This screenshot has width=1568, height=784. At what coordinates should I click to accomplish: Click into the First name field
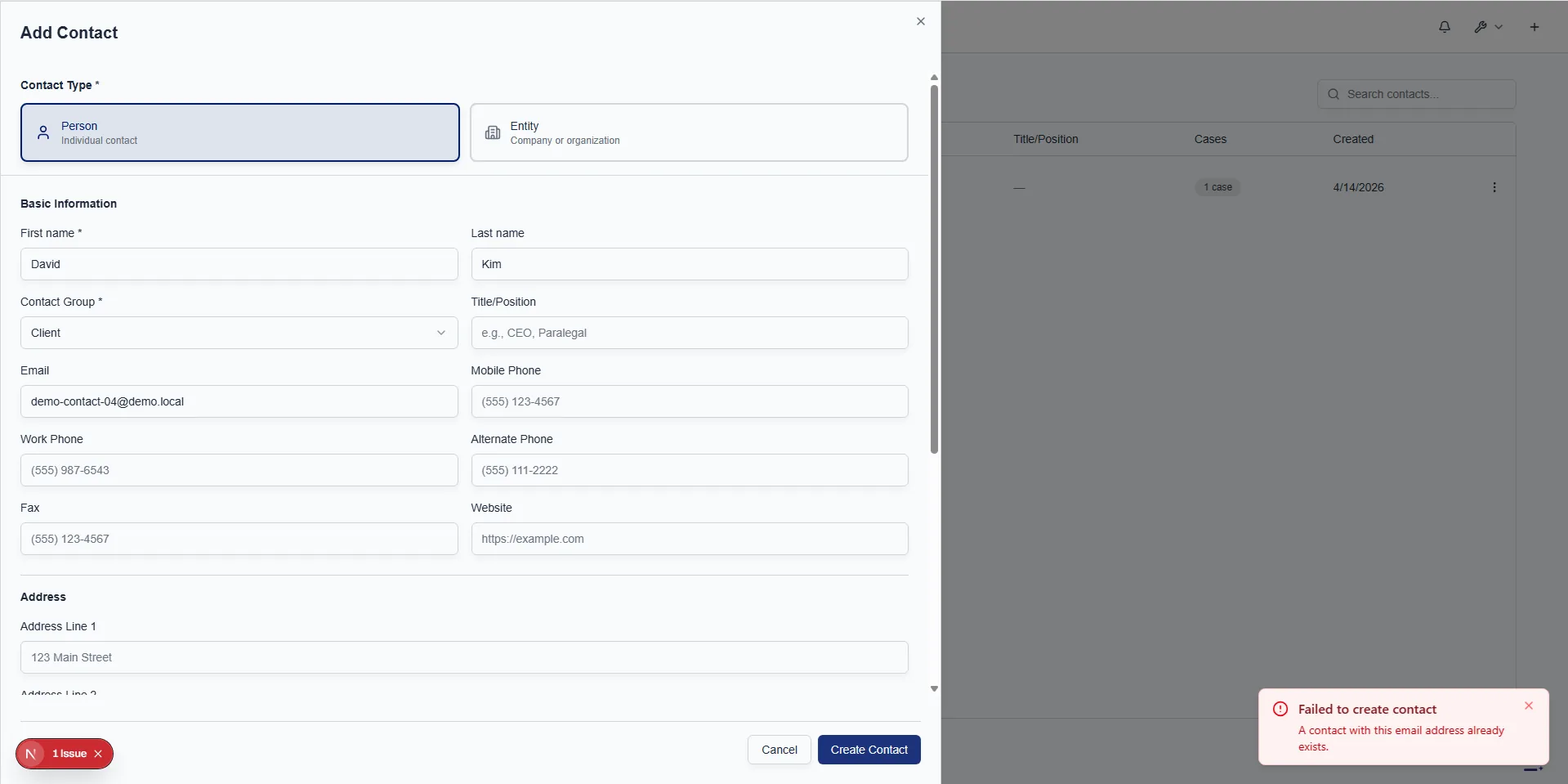239,264
